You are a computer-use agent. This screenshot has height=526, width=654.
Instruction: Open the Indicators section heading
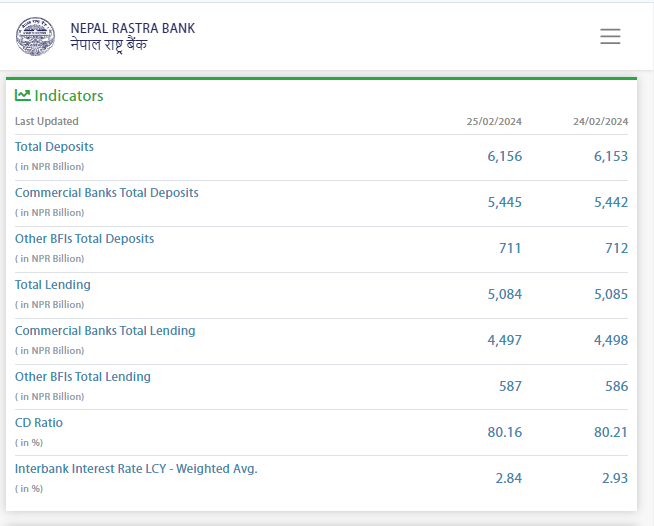(68, 96)
